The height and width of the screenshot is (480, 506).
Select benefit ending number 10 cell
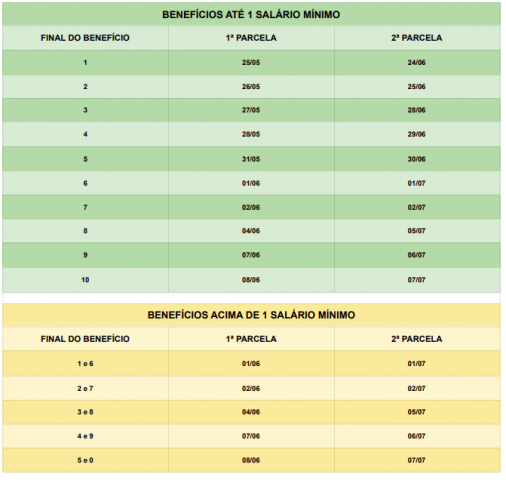[x=85, y=280]
